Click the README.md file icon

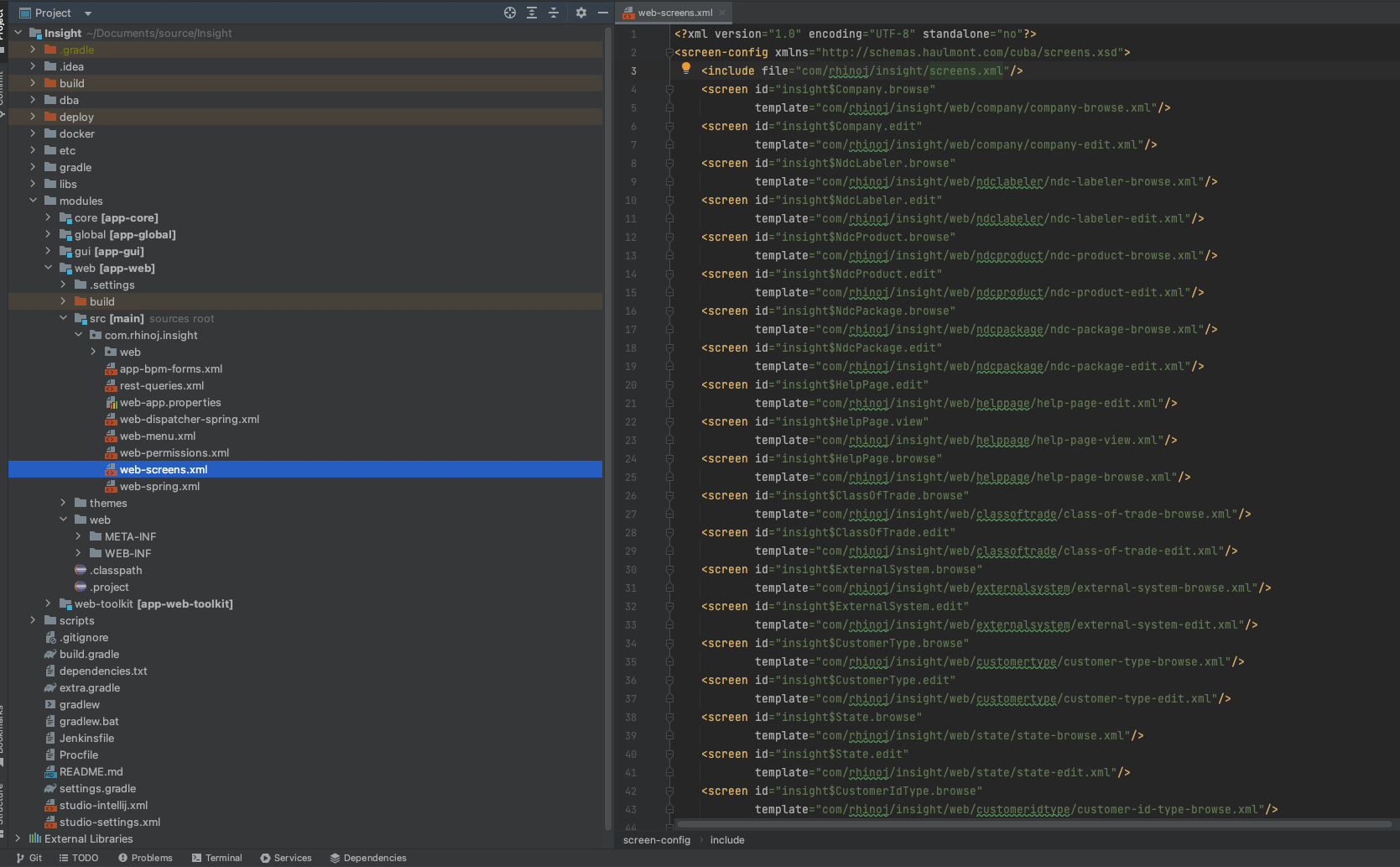[x=50, y=772]
